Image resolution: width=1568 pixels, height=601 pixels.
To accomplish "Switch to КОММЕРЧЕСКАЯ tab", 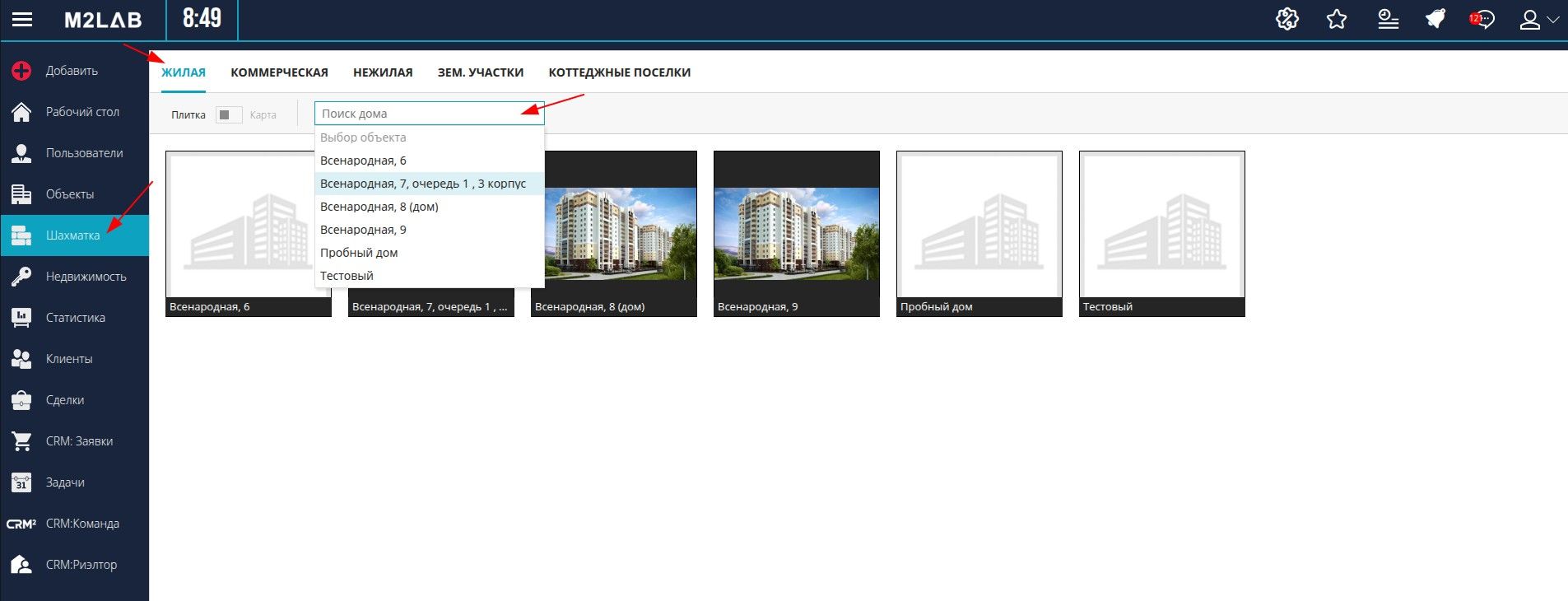I will [279, 72].
